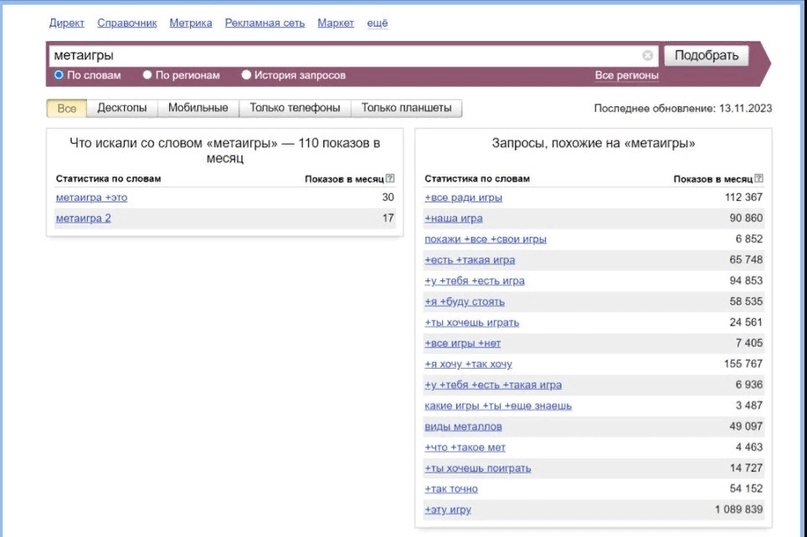Screen dimensions: 807x537
Task: Click the Запросы, похожие на «метаигры» heading
Action: tap(593, 143)
